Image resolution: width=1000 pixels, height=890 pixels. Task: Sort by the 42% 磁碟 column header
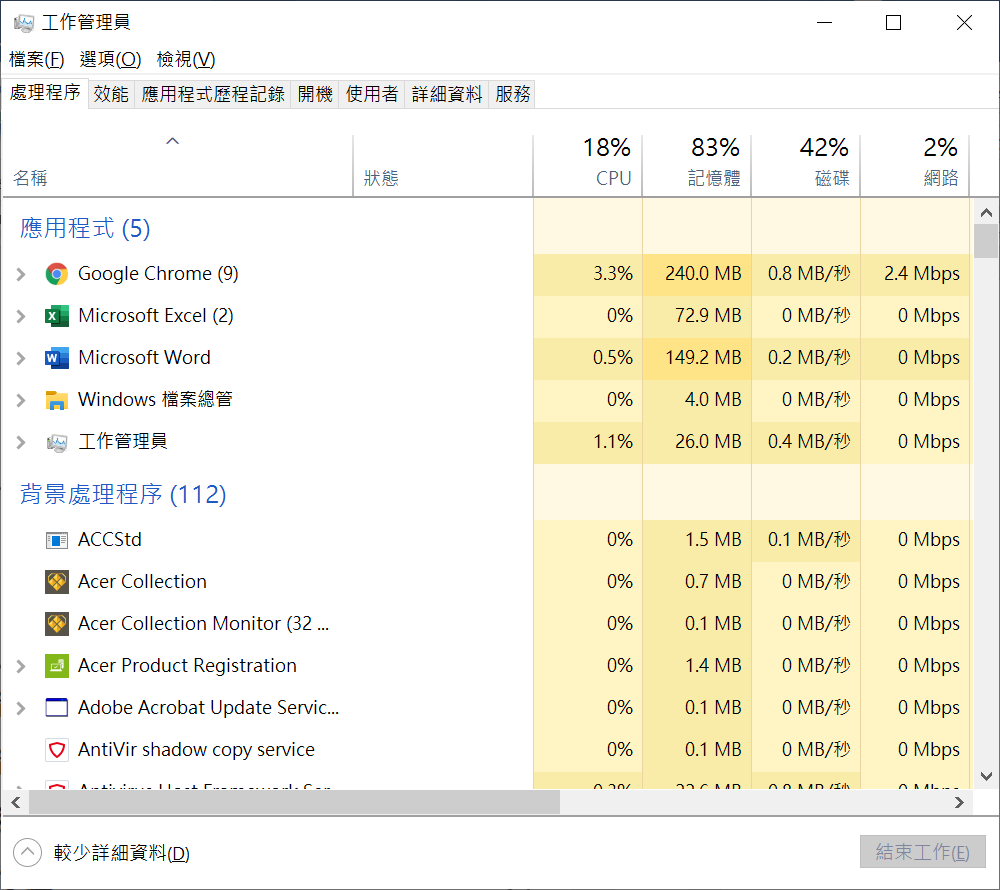point(805,165)
